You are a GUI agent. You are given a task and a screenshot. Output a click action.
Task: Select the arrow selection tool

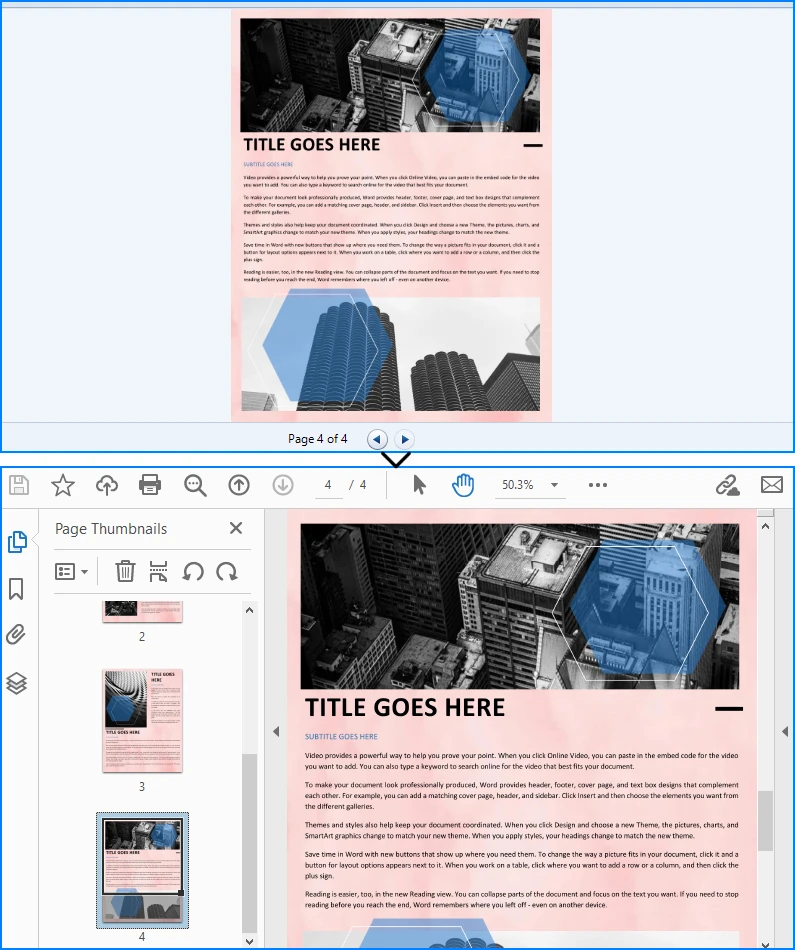point(419,485)
